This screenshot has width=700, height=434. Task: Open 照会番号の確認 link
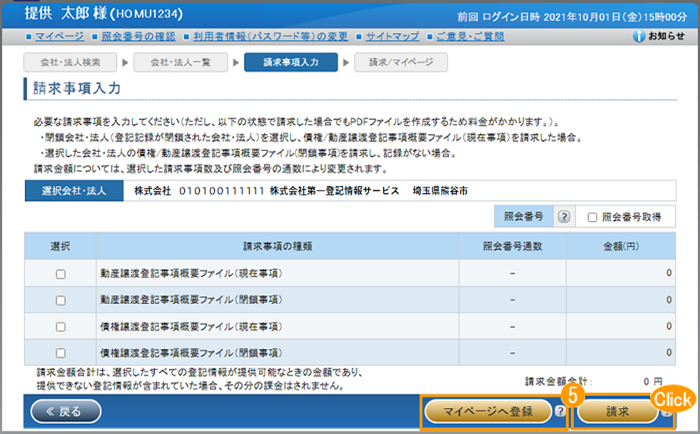coord(138,37)
